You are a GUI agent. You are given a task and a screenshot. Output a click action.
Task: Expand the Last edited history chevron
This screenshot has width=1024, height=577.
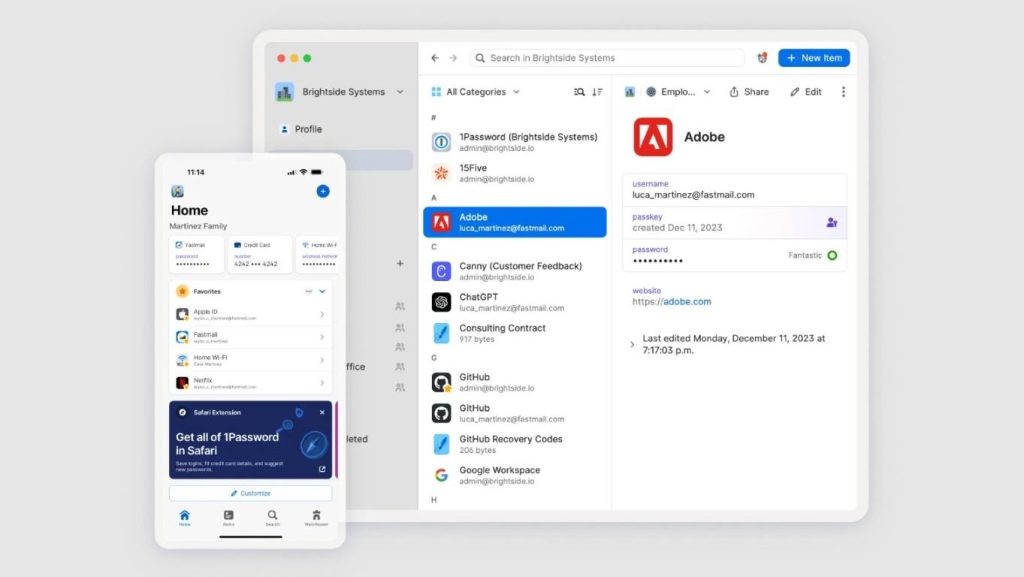632,344
